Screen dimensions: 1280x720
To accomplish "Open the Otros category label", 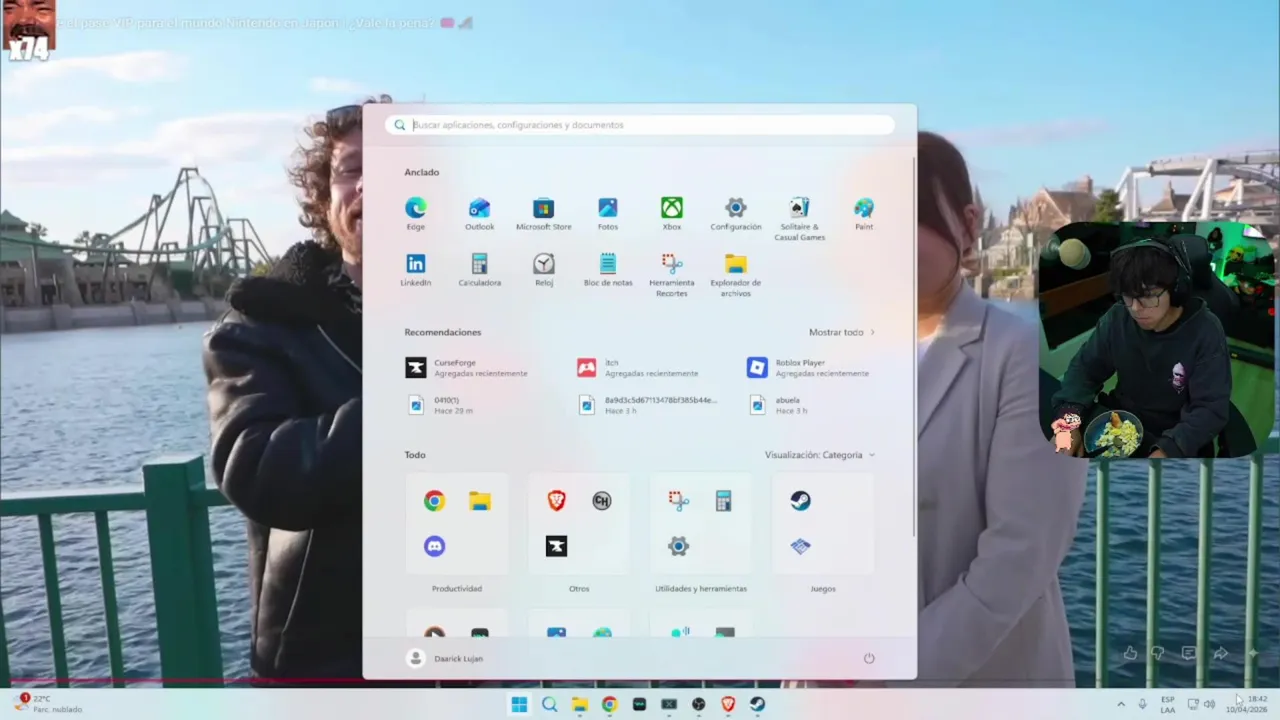I will click(579, 589).
